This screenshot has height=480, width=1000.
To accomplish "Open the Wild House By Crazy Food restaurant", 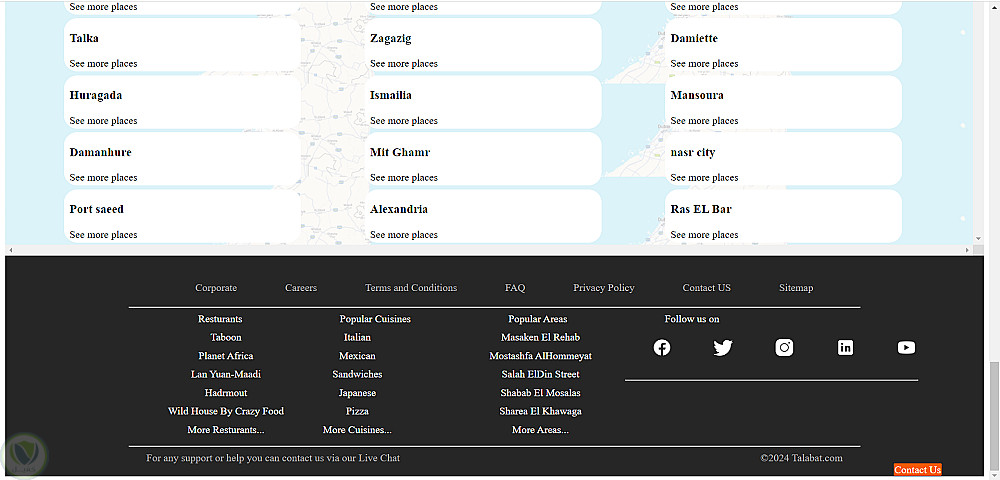I will (x=226, y=411).
